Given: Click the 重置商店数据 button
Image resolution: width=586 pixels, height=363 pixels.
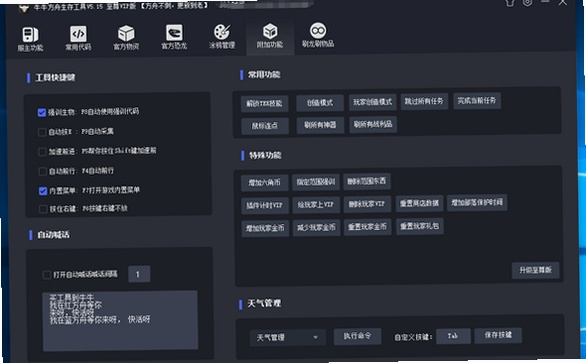Looking at the screenshot, I should [419, 203].
